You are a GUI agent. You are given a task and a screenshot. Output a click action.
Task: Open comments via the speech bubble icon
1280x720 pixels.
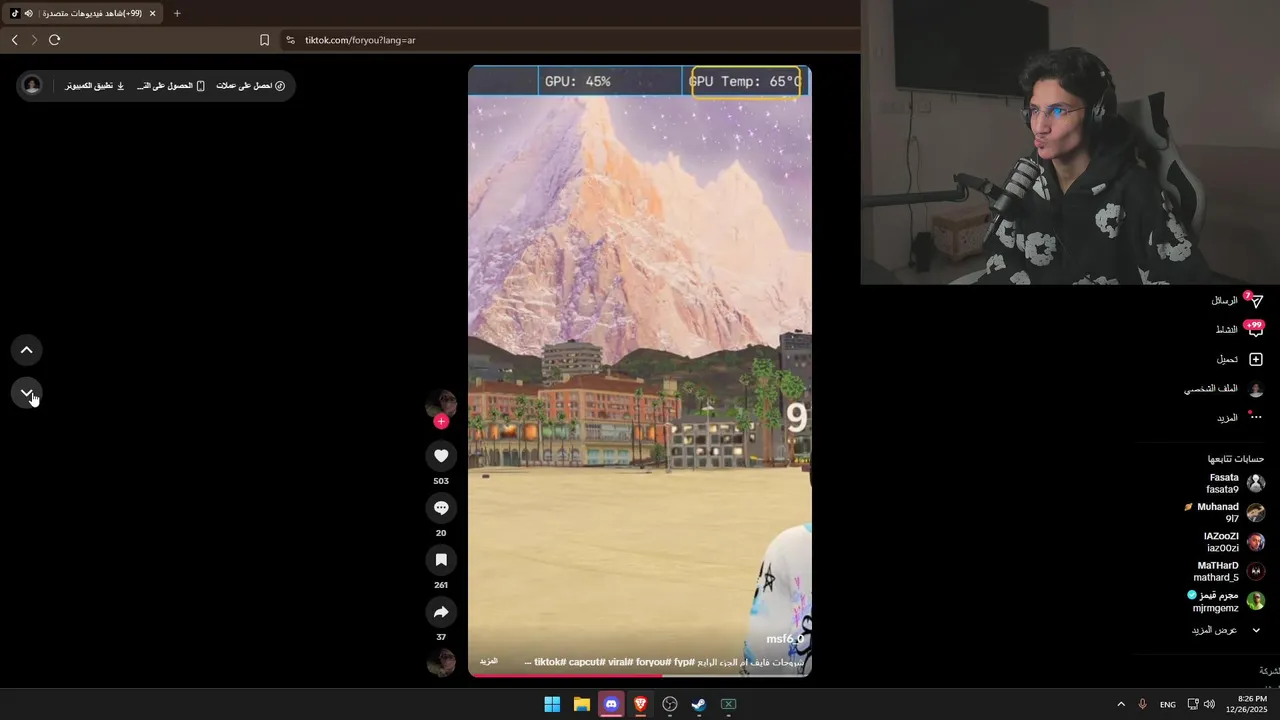coord(441,508)
